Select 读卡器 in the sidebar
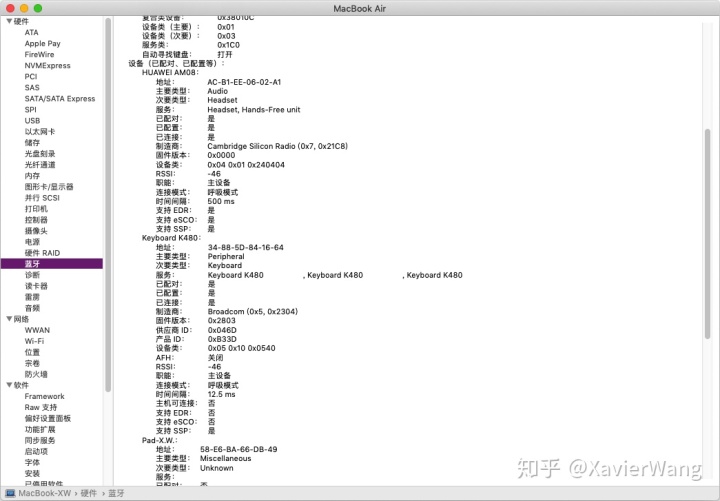The width and height of the screenshot is (720, 501). [36, 286]
